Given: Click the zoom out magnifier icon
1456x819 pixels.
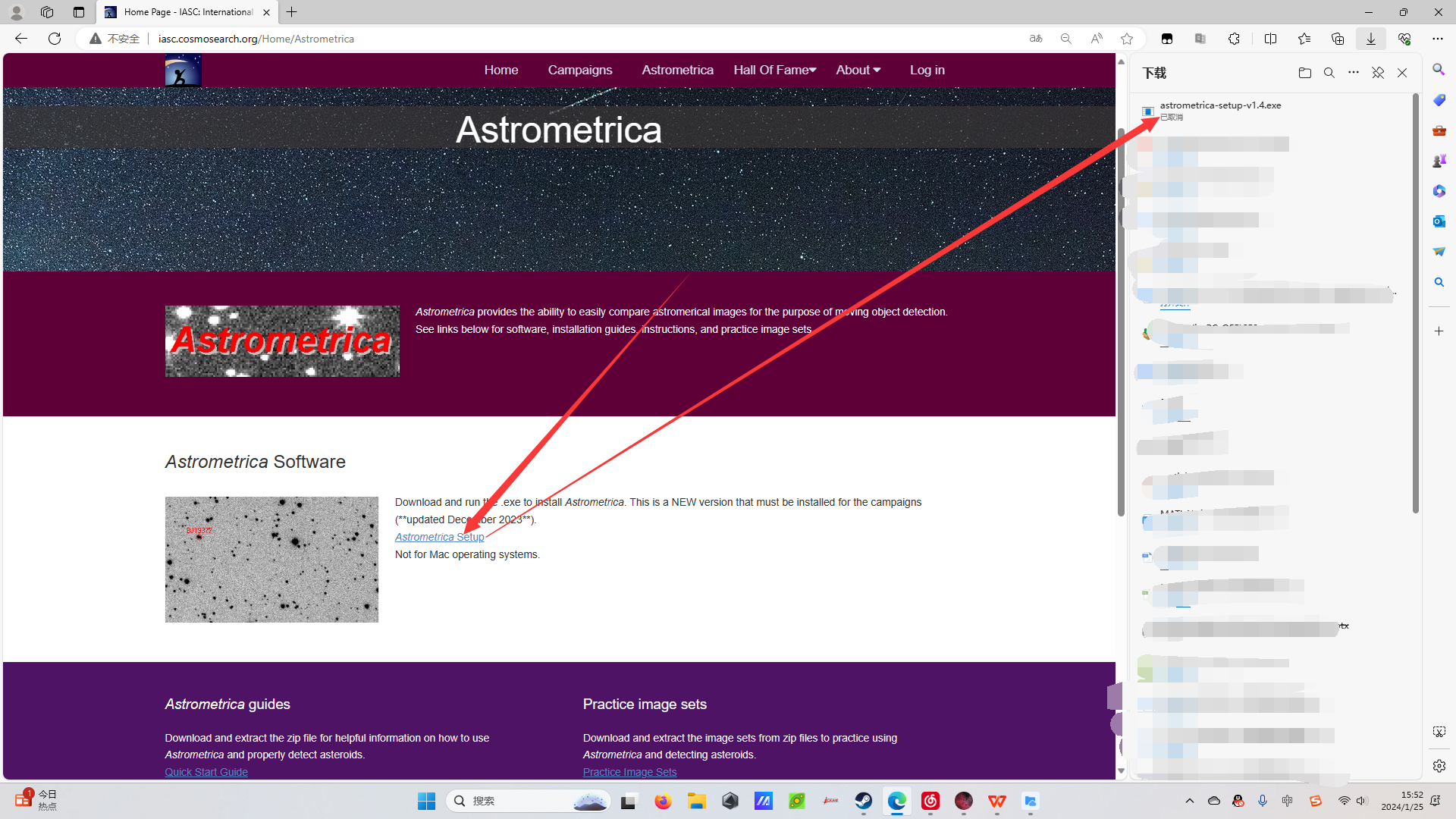Looking at the screenshot, I should 1066,39.
